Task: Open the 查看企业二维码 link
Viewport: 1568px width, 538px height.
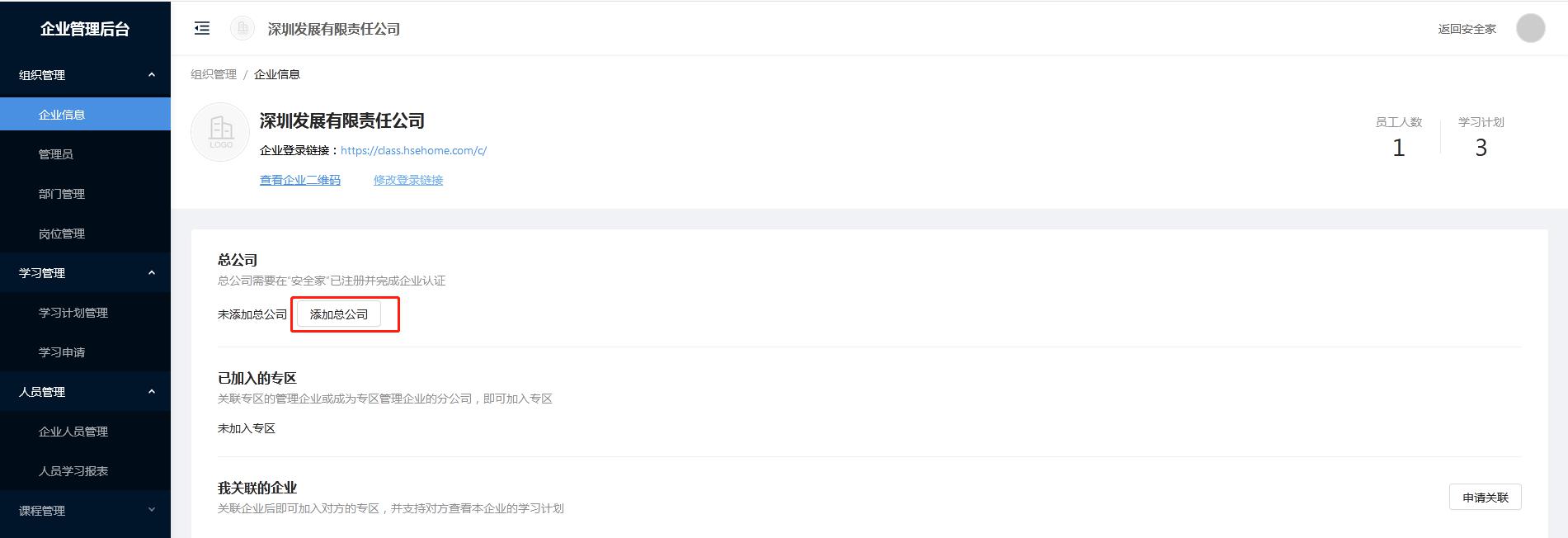Action: 300,180
